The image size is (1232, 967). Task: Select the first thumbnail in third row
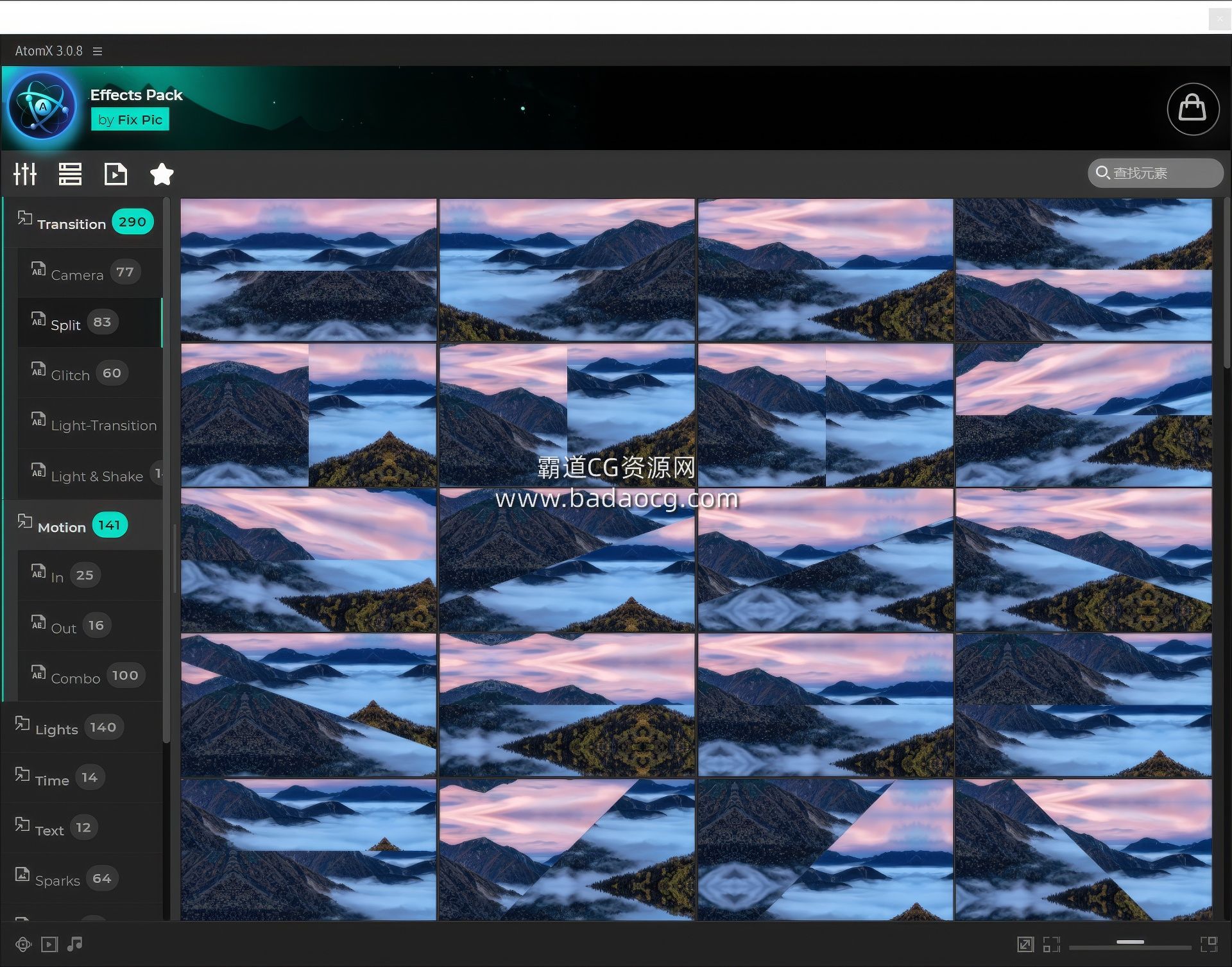(x=309, y=560)
